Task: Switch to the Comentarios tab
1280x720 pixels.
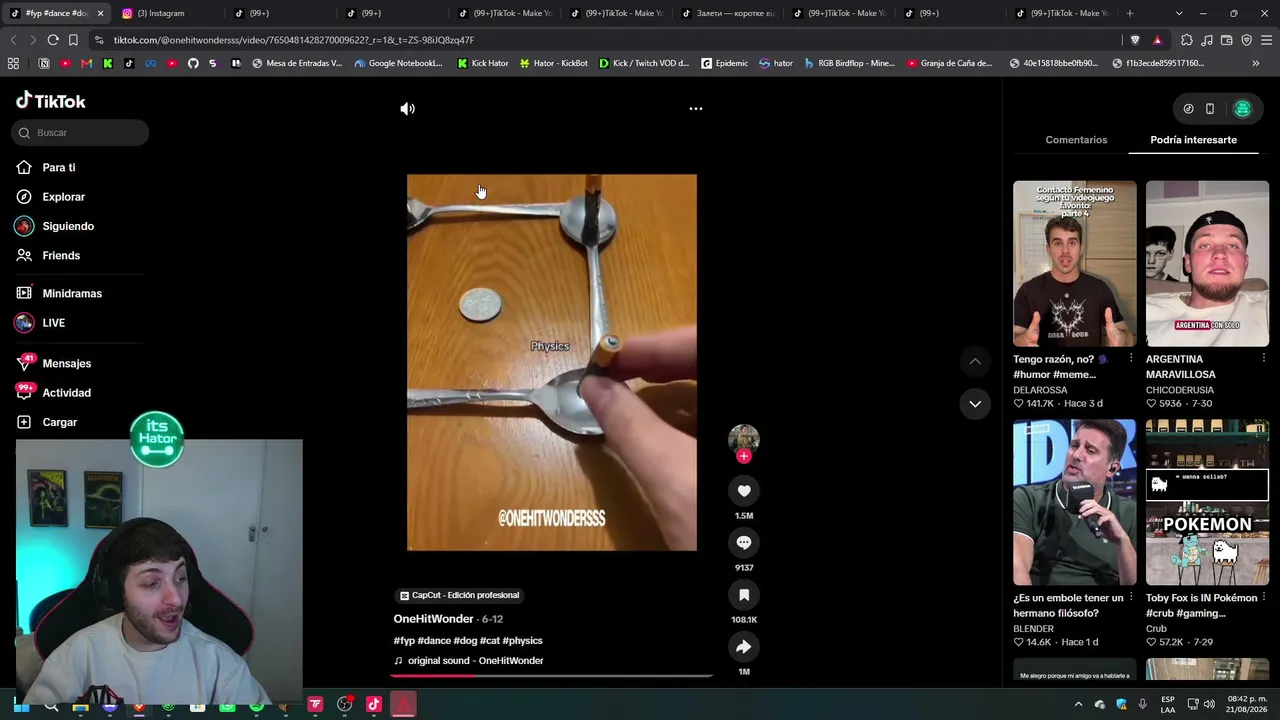Action: [1076, 140]
